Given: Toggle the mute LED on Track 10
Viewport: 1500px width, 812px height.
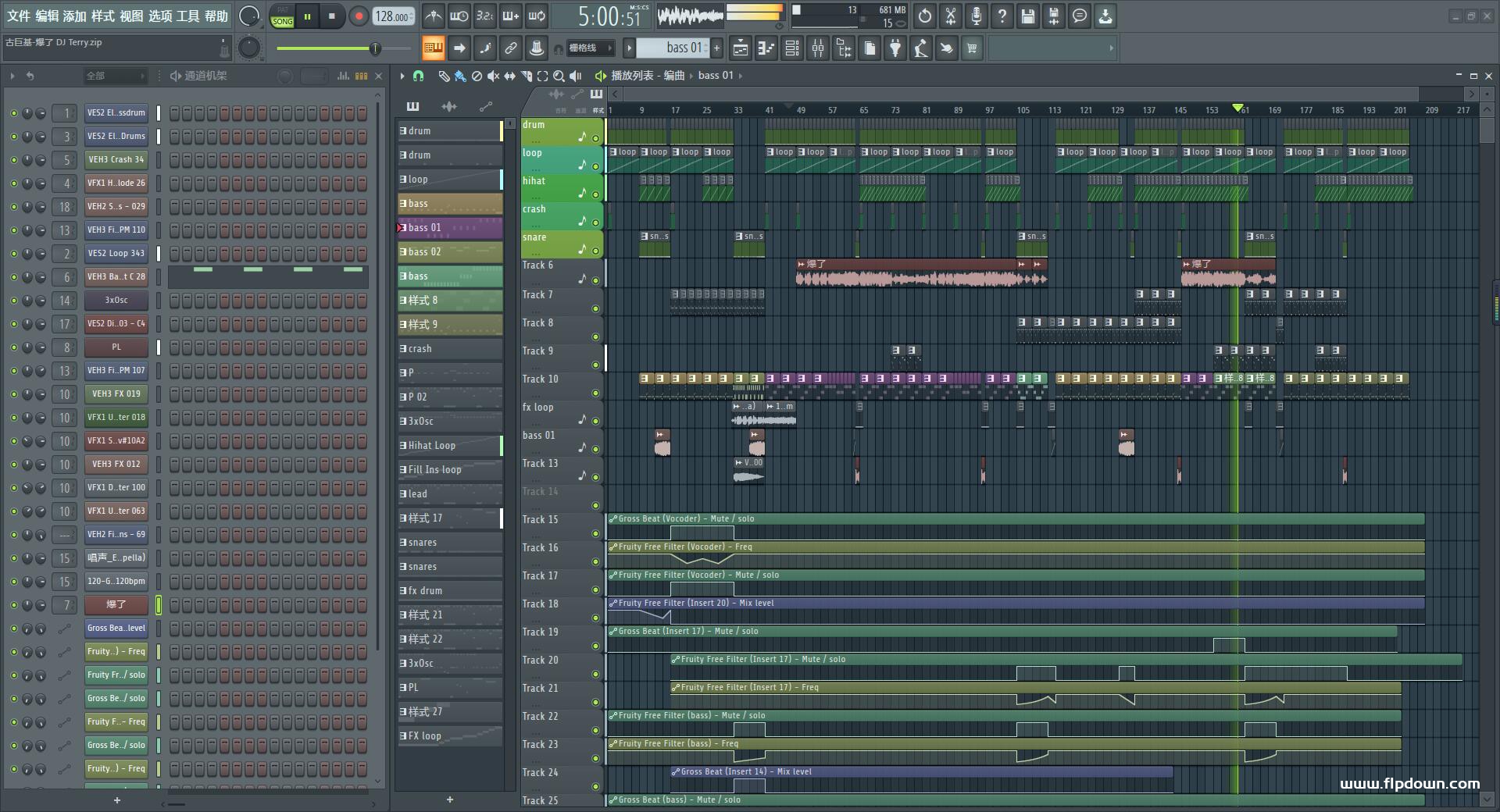Looking at the screenshot, I should point(595,393).
